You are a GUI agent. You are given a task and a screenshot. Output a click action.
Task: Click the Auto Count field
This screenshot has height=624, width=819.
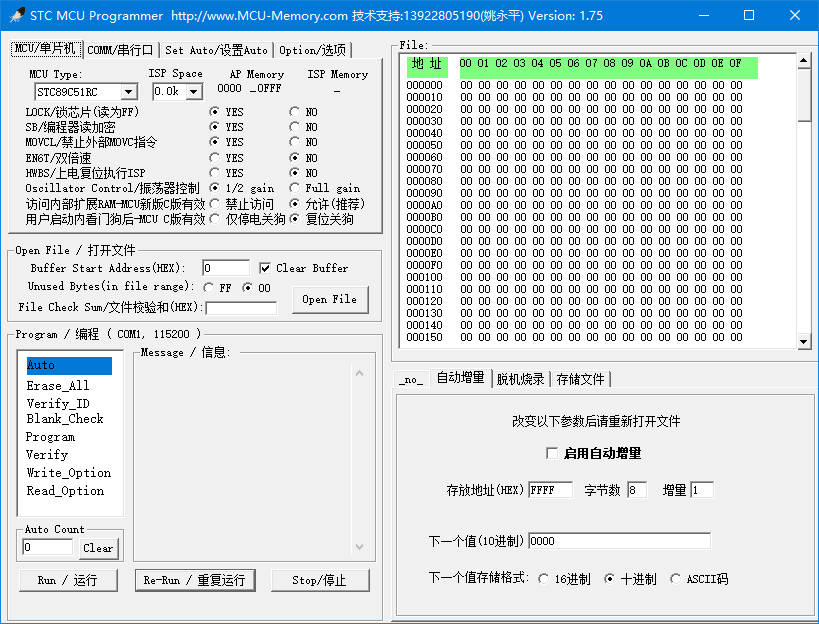[47, 547]
